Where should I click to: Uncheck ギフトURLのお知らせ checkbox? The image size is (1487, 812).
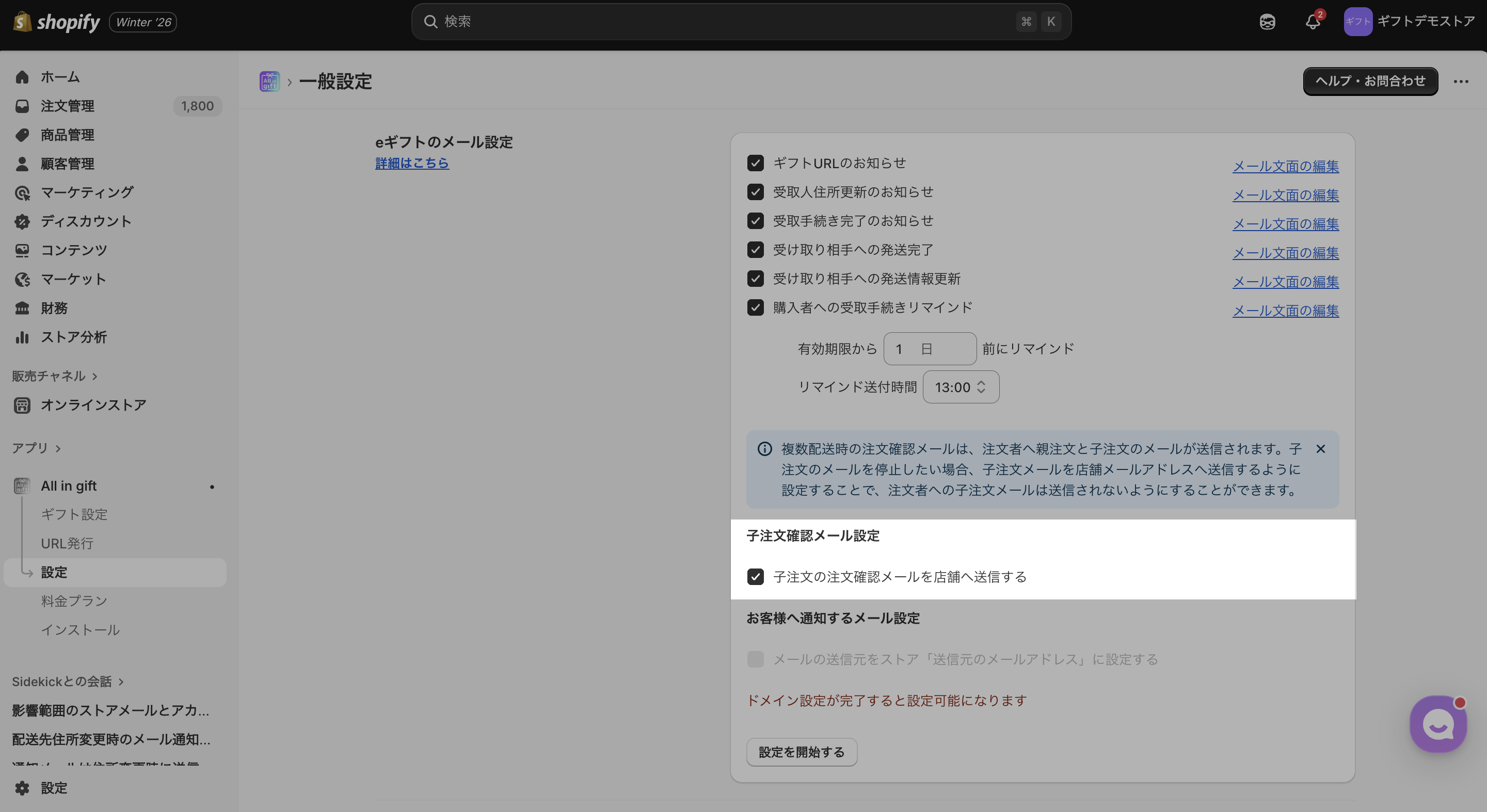pyautogui.click(x=755, y=163)
